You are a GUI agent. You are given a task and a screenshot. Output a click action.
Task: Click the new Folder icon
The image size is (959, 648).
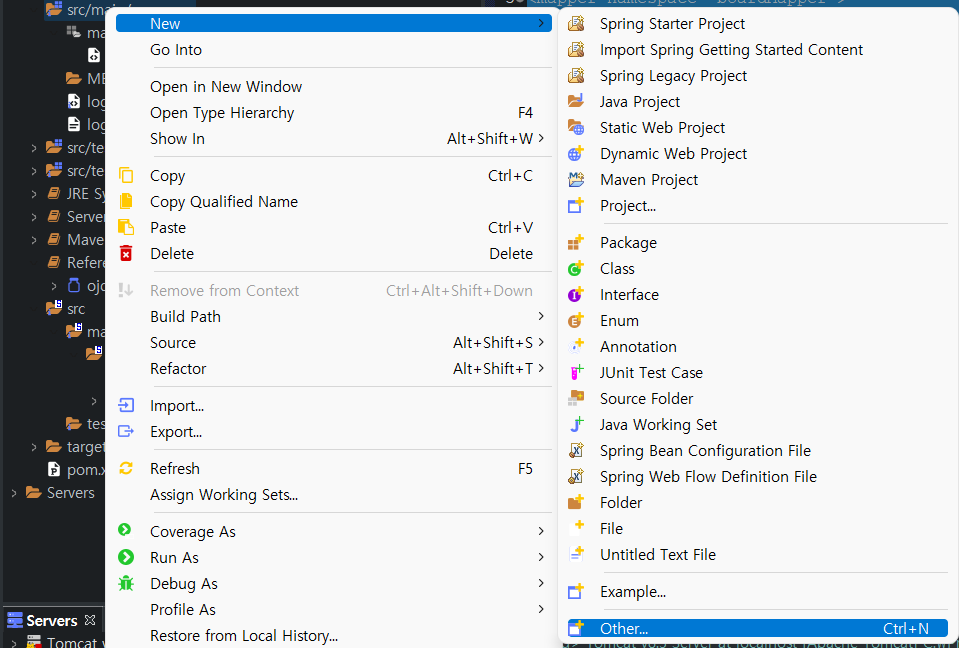click(x=576, y=503)
